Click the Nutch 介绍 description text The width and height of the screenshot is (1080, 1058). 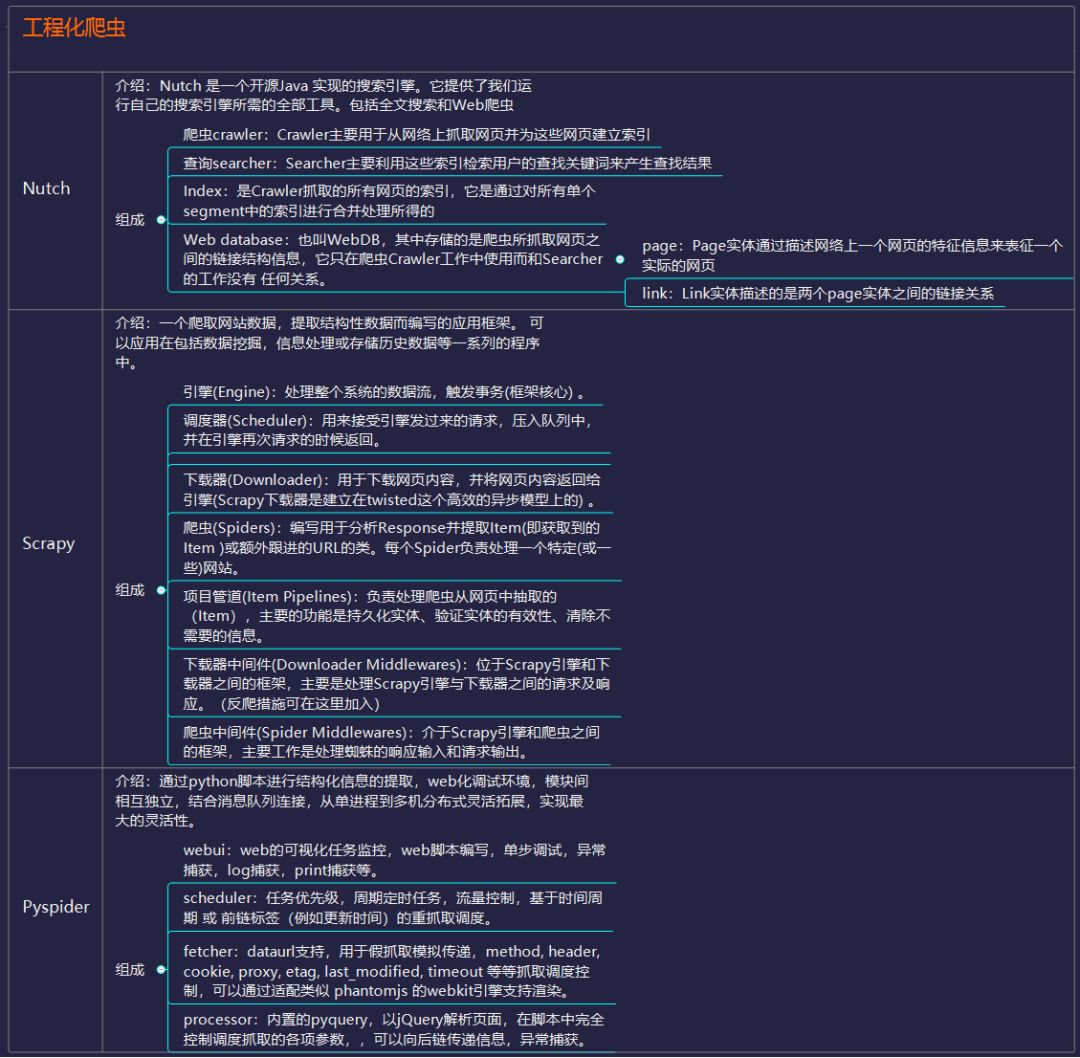pyautogui.click(x=323, y=96)
